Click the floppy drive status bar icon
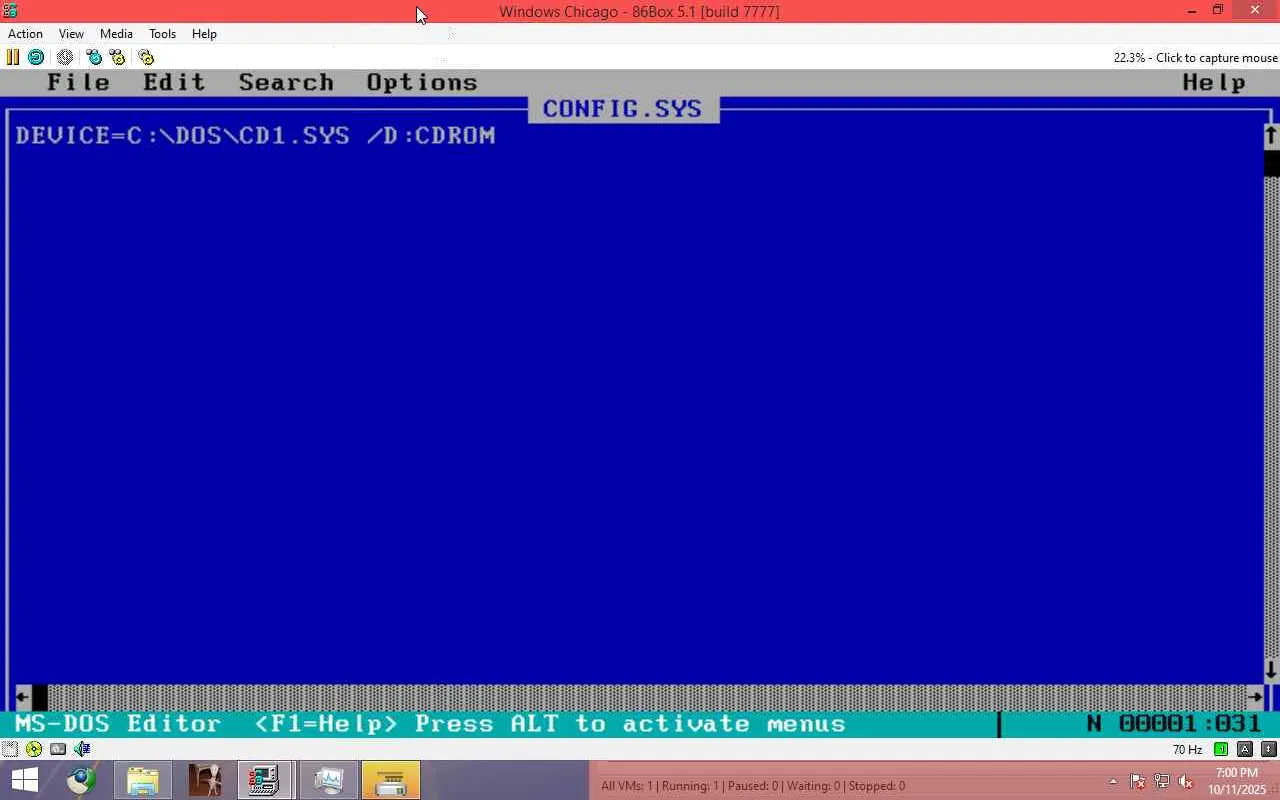1280x800 pixels. (10, 749)
